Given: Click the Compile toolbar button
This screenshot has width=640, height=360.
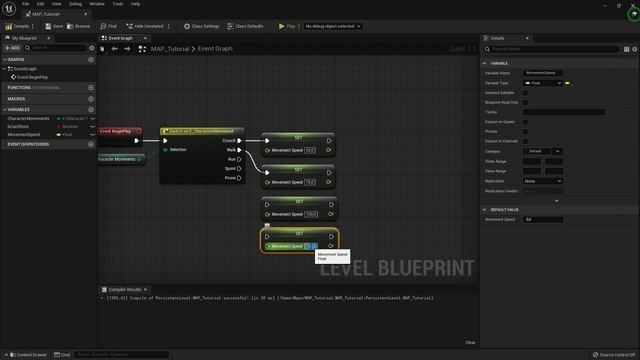Looking at the screenshot, I should 17,26.
